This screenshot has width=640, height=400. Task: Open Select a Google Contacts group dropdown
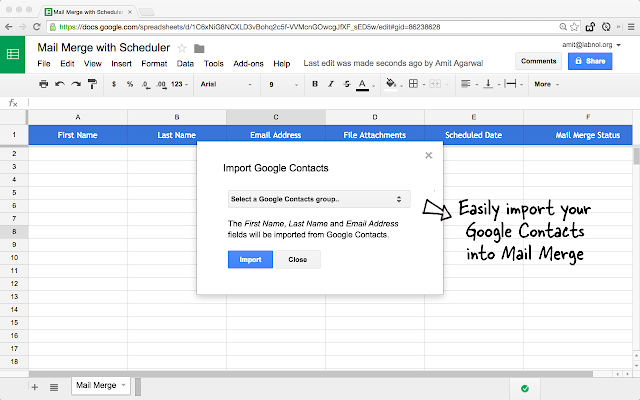(x=319, y=199)
